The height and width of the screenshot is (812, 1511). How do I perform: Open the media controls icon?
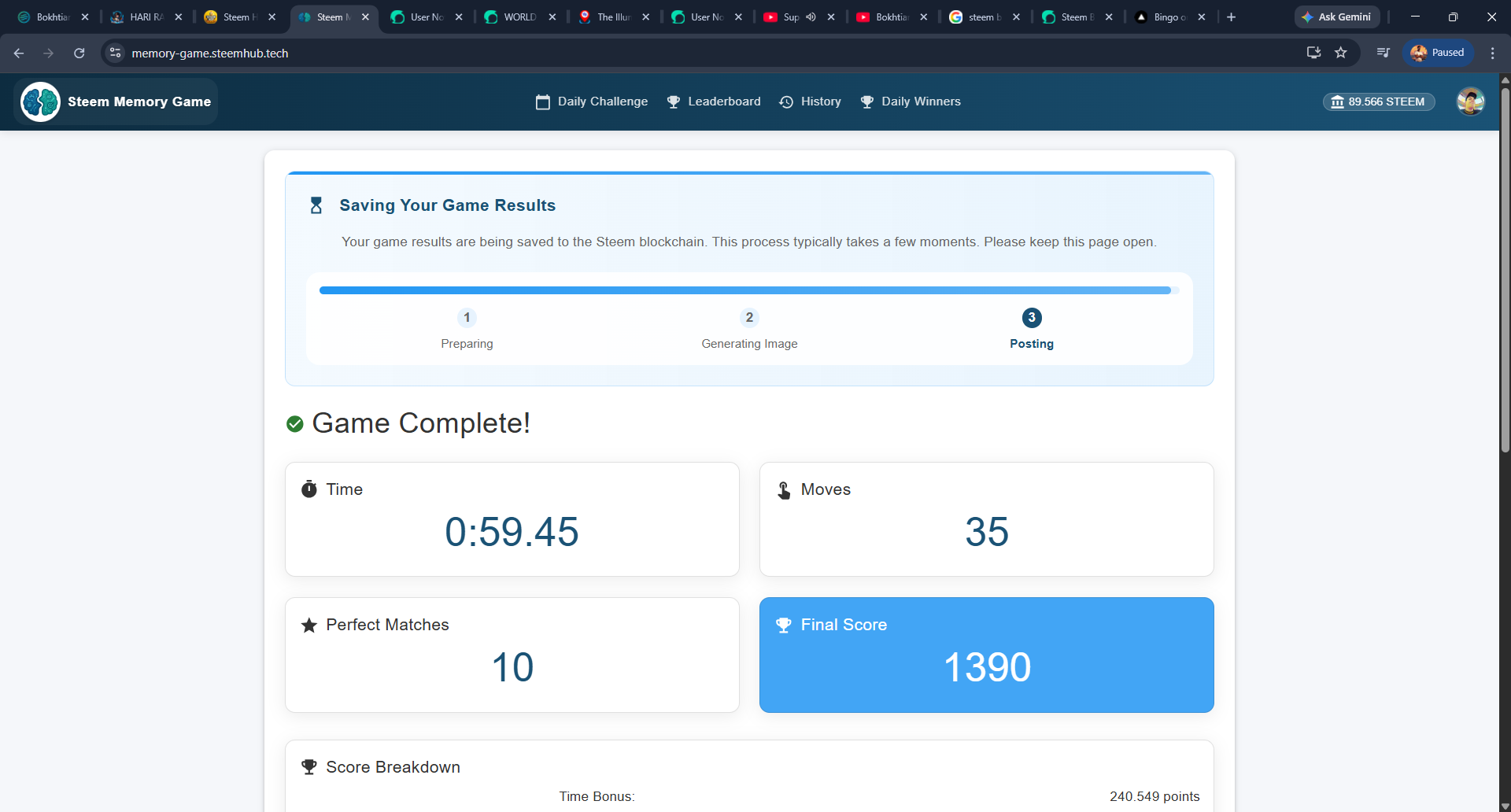click(x=1383, y=53)
